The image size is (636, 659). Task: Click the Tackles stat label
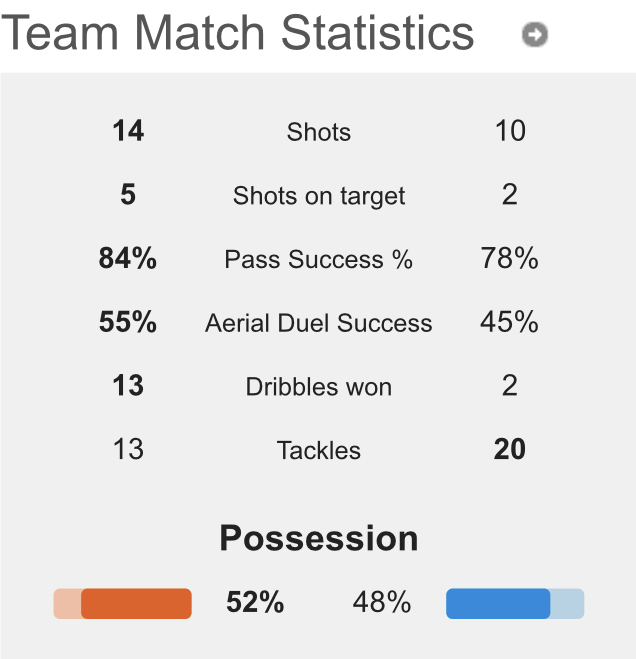pos(319,451)
